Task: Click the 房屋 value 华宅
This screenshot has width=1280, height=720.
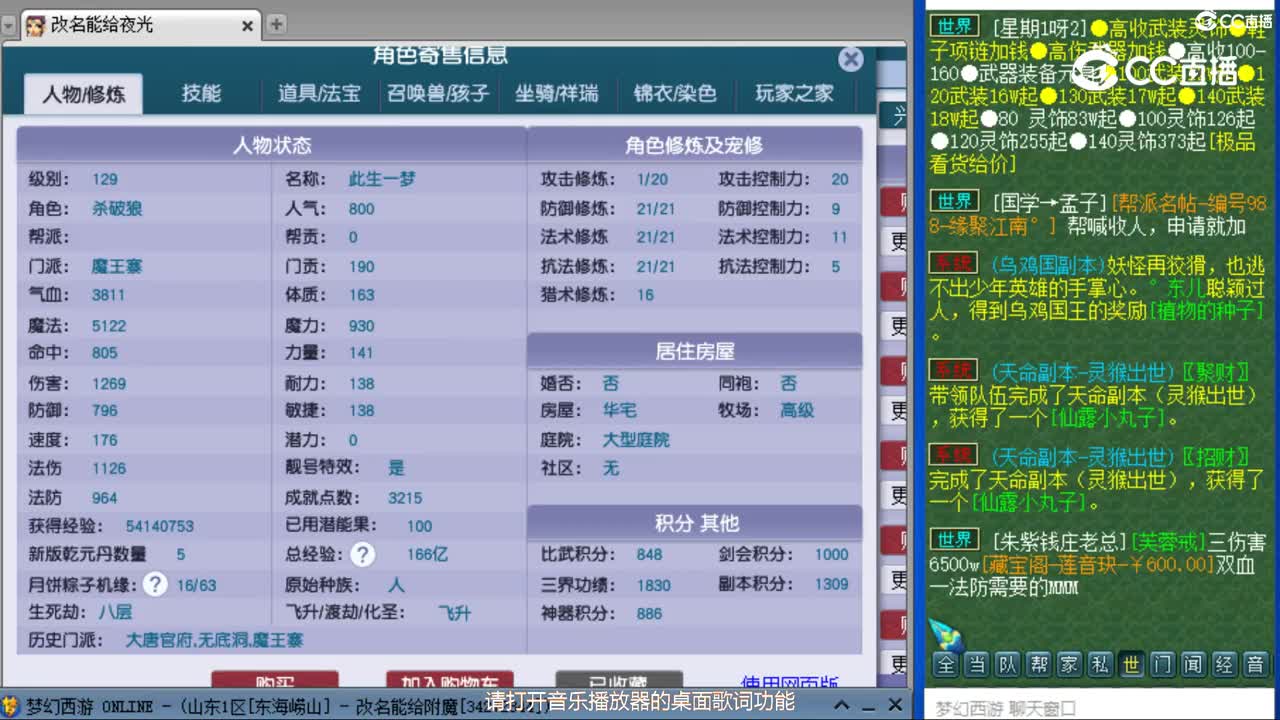Action: point(619,410)
